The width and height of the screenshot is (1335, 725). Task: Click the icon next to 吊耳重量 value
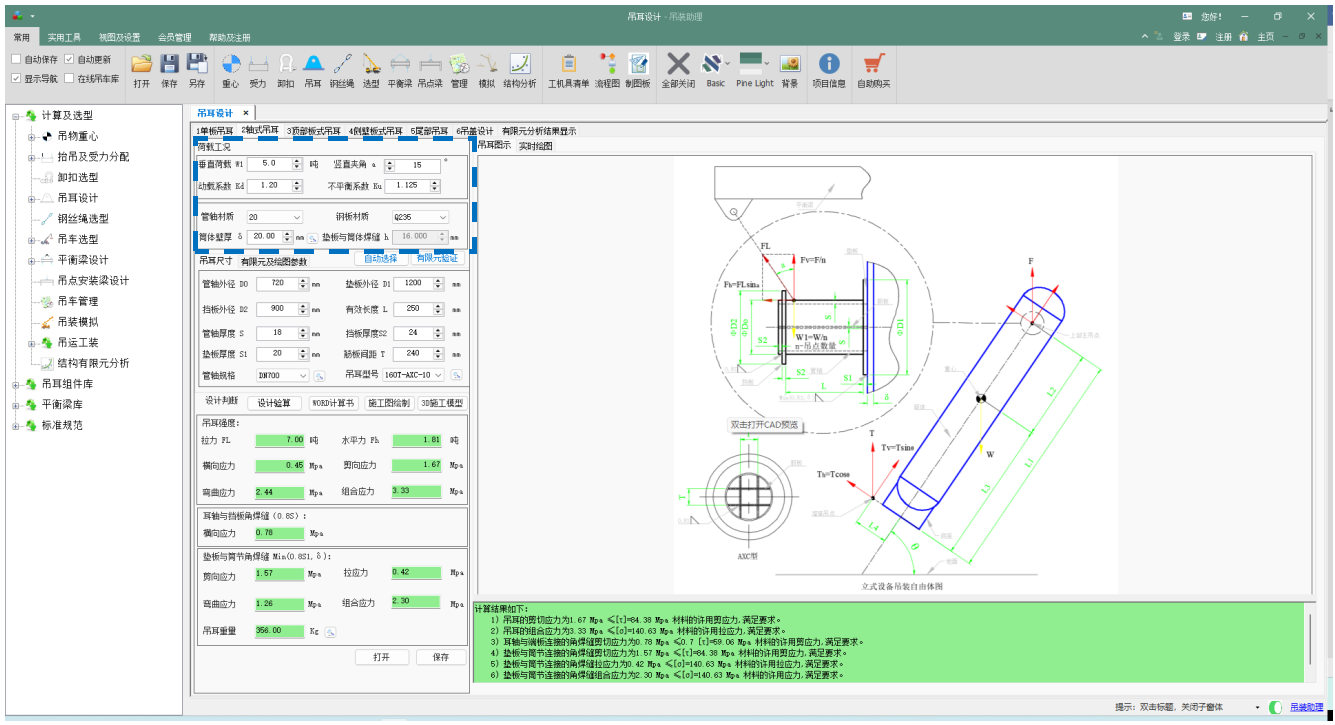tap(330, 632)
